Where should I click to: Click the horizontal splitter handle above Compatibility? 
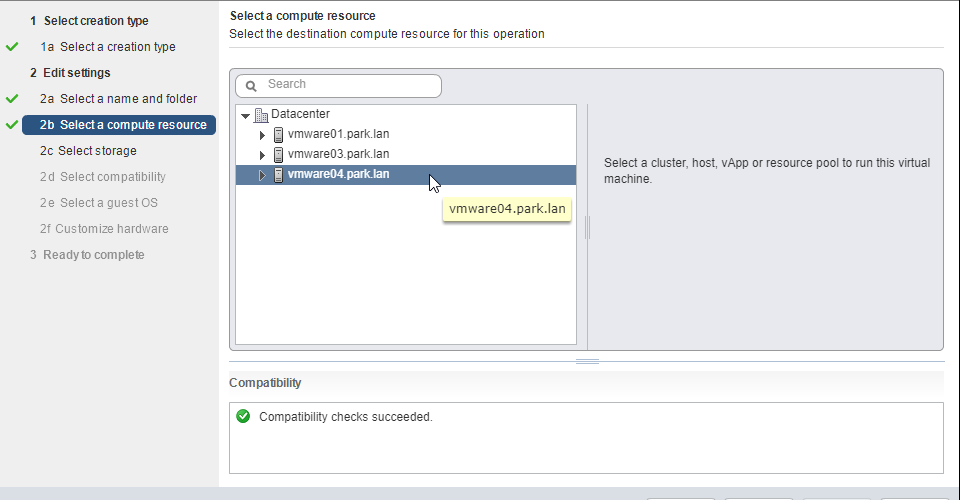tap(587, 362)
